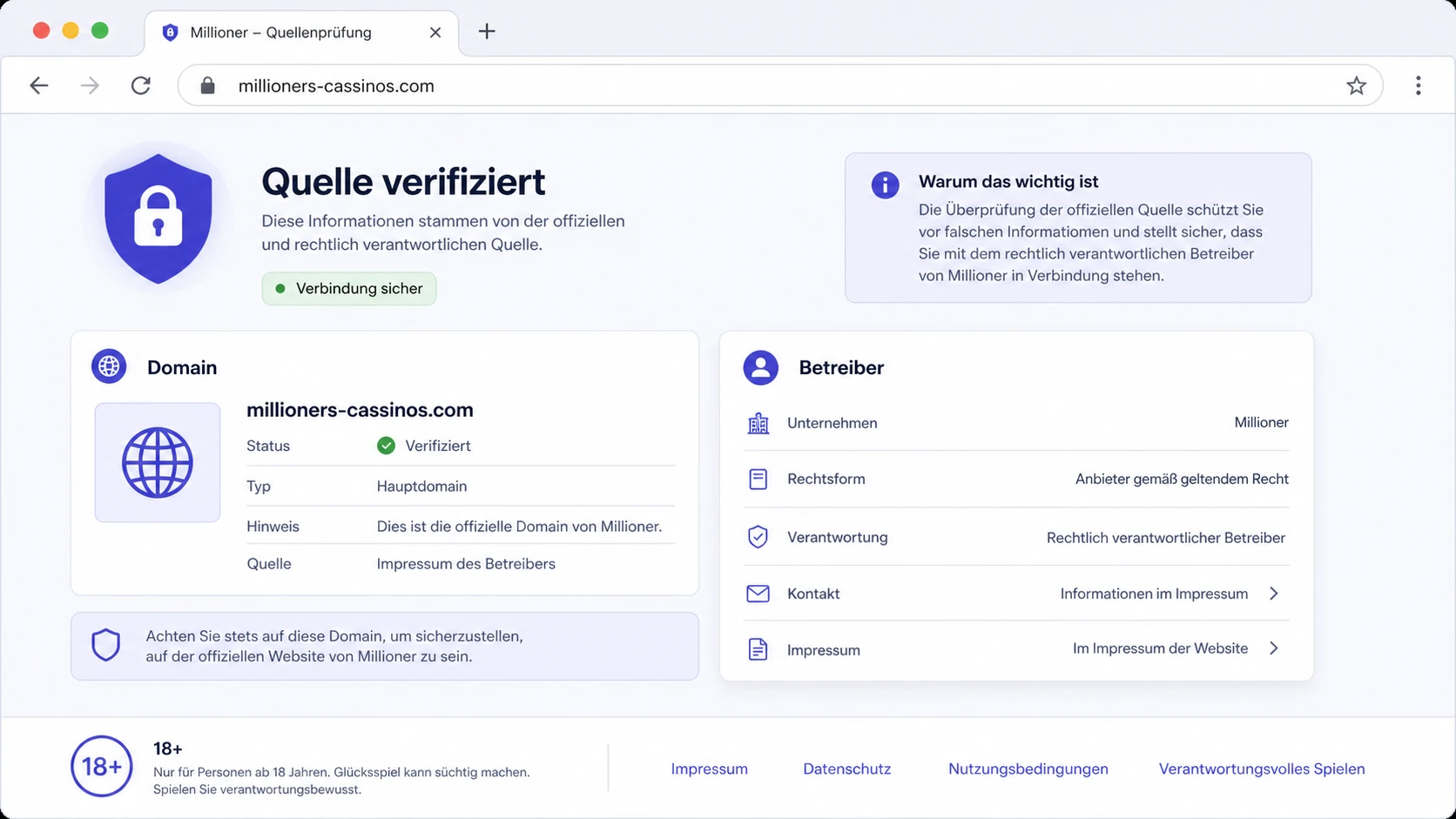Click the document icon next to Rechtsform
This screenshot has width=1456, height=819.
click(x=758, y=479)
